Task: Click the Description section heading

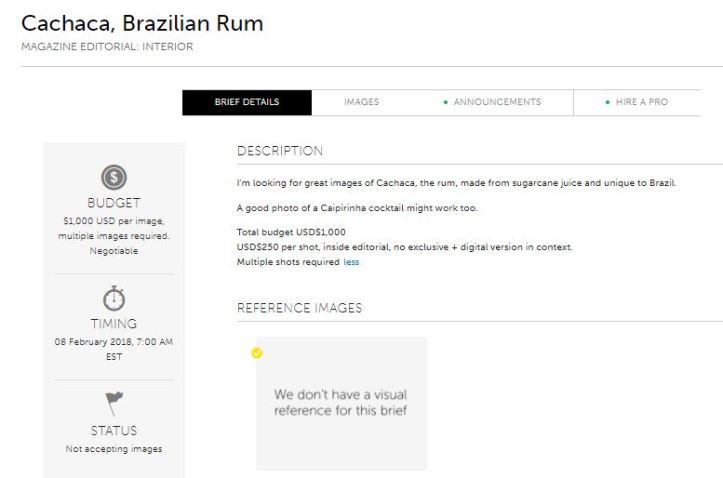Action: (x=280, y=151)
